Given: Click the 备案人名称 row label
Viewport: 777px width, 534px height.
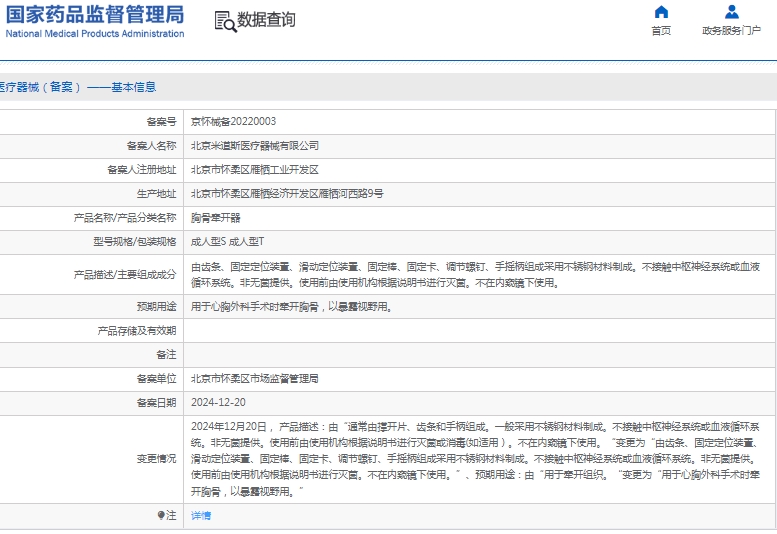Looking at the screenshot, I should coord(152,146).
